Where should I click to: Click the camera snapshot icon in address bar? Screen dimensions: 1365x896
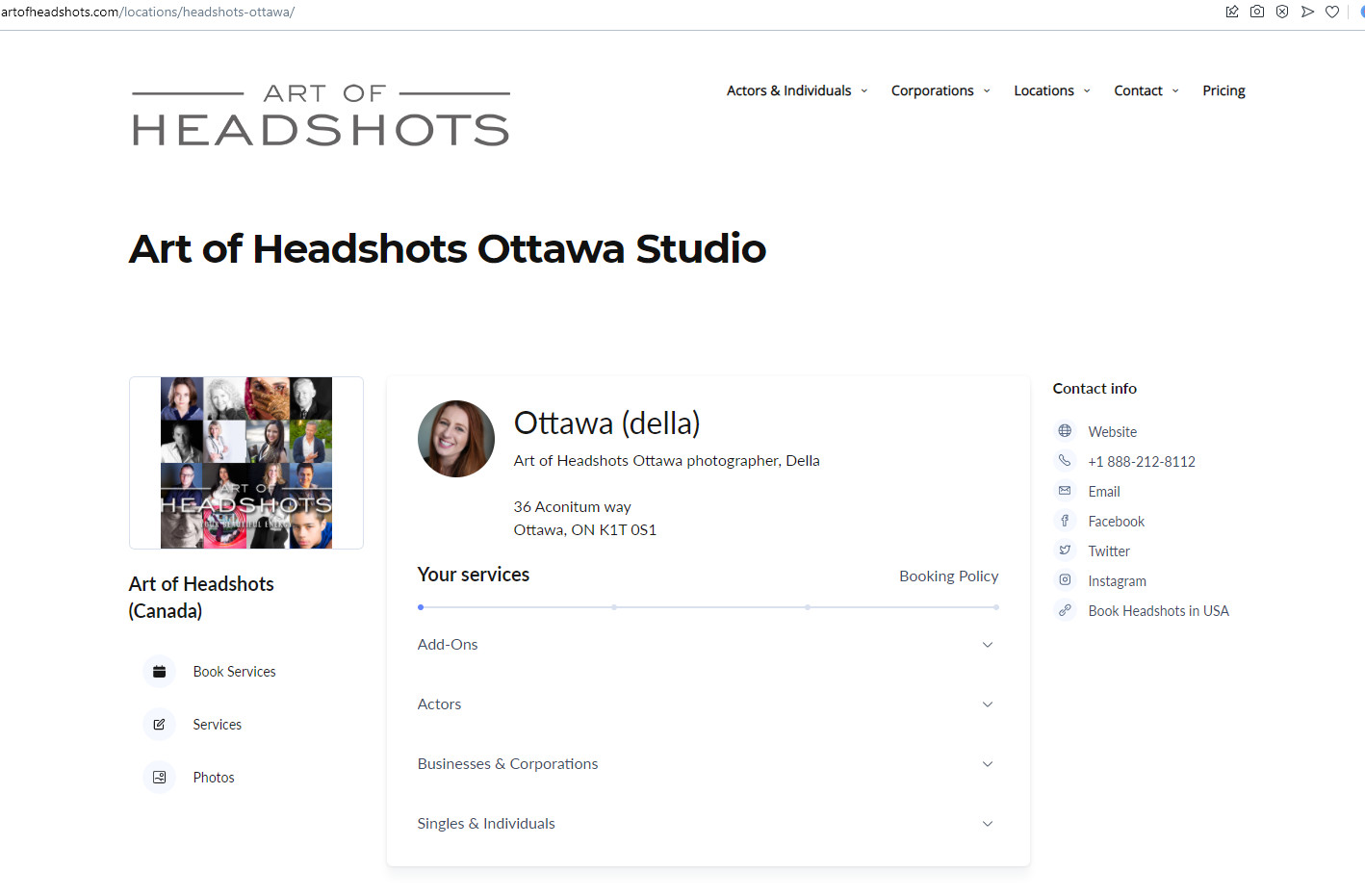coord(1257,12)
